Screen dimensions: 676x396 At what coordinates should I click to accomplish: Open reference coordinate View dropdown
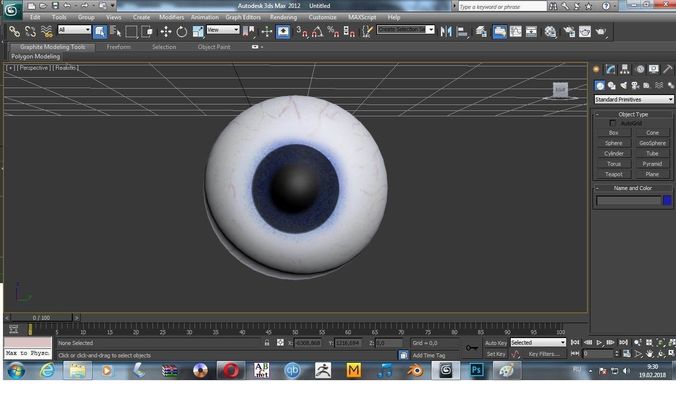[x=223, y=29]
